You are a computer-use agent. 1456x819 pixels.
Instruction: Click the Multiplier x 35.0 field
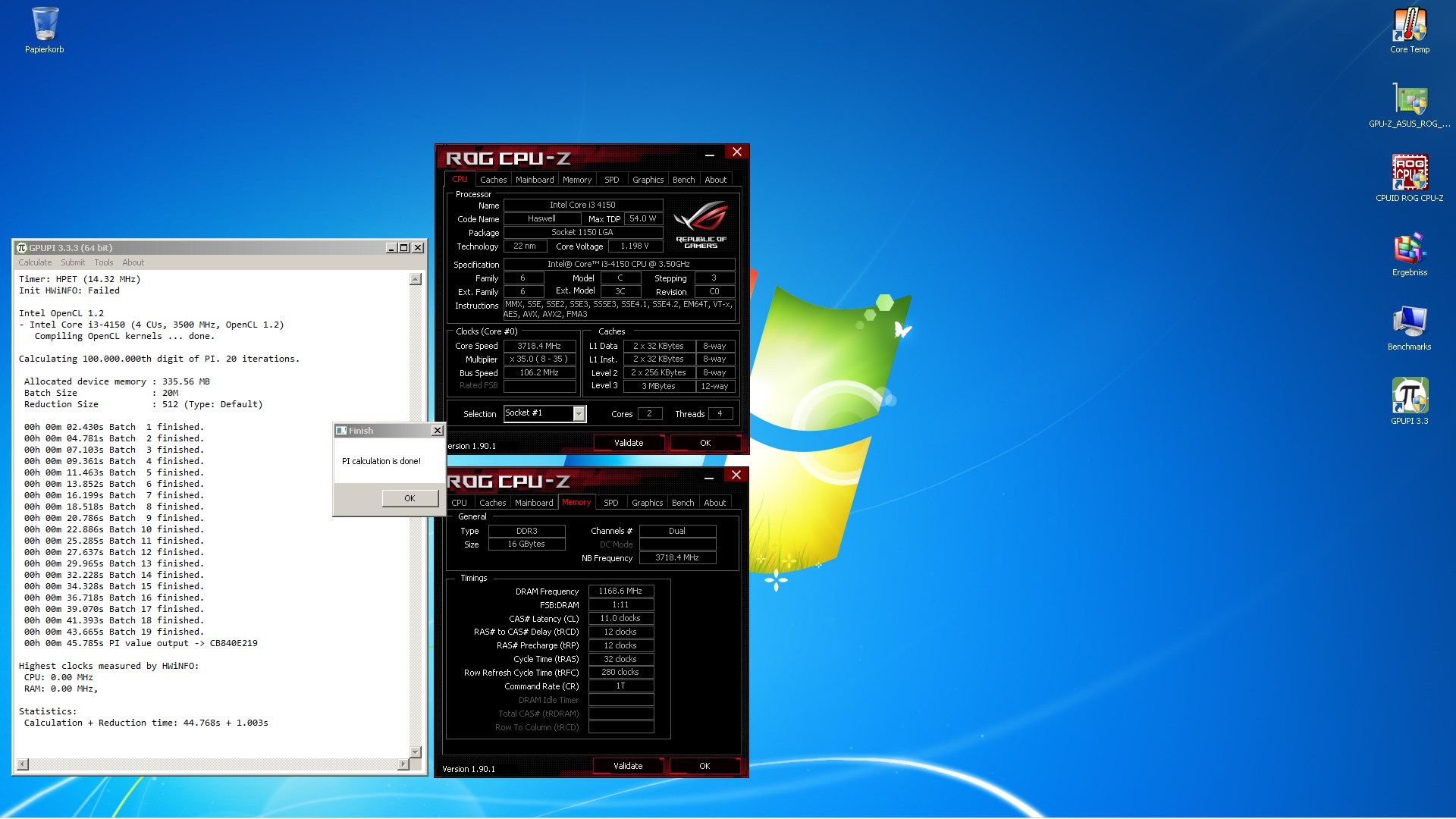539,359
